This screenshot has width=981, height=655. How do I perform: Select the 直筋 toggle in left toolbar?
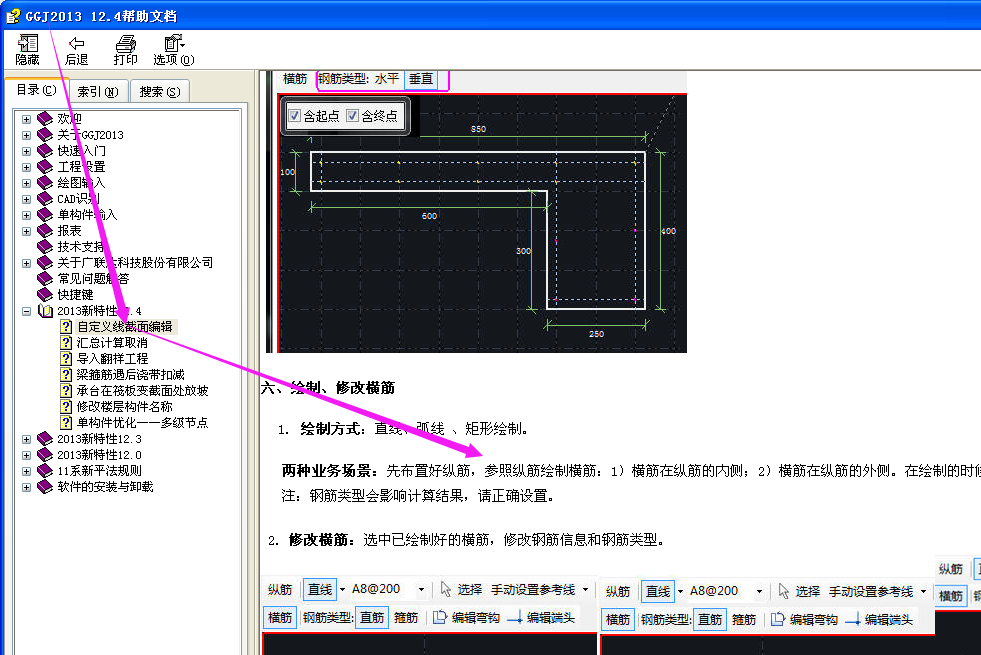coord(372,617)
